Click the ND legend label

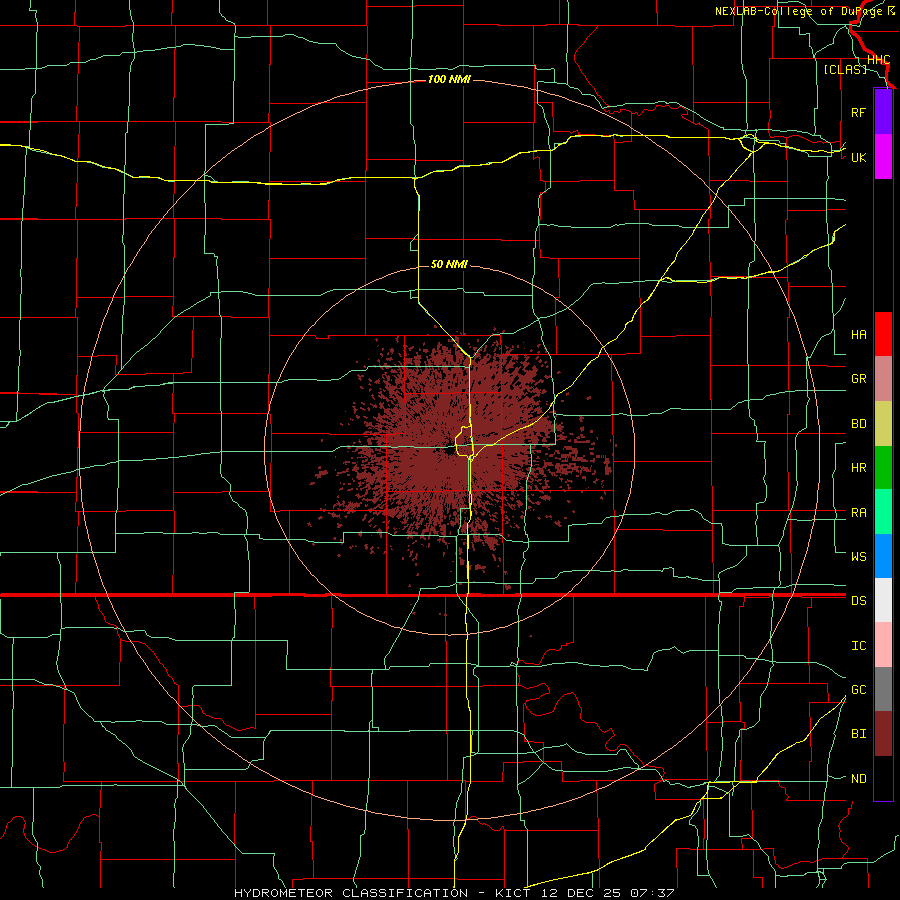tap(858, 778)
